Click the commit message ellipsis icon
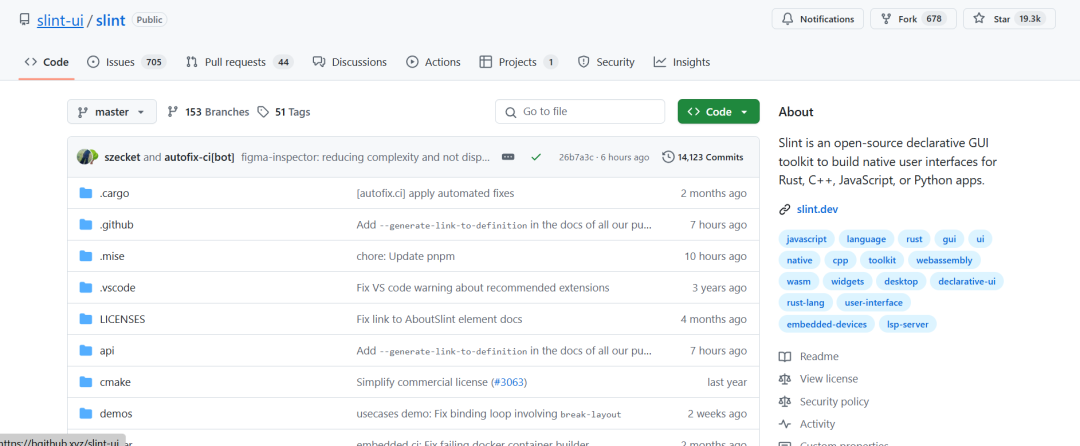 508,157
